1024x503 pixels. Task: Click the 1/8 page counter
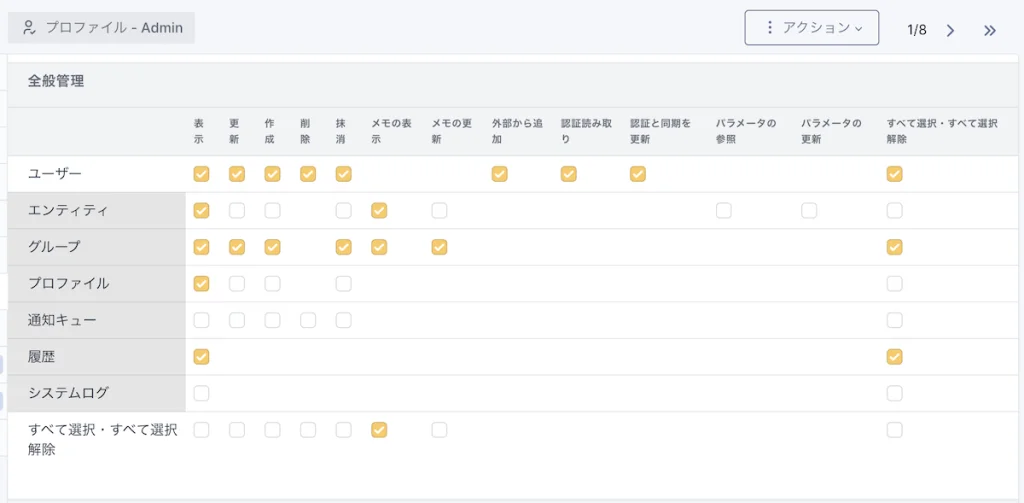tap(917, 30)
